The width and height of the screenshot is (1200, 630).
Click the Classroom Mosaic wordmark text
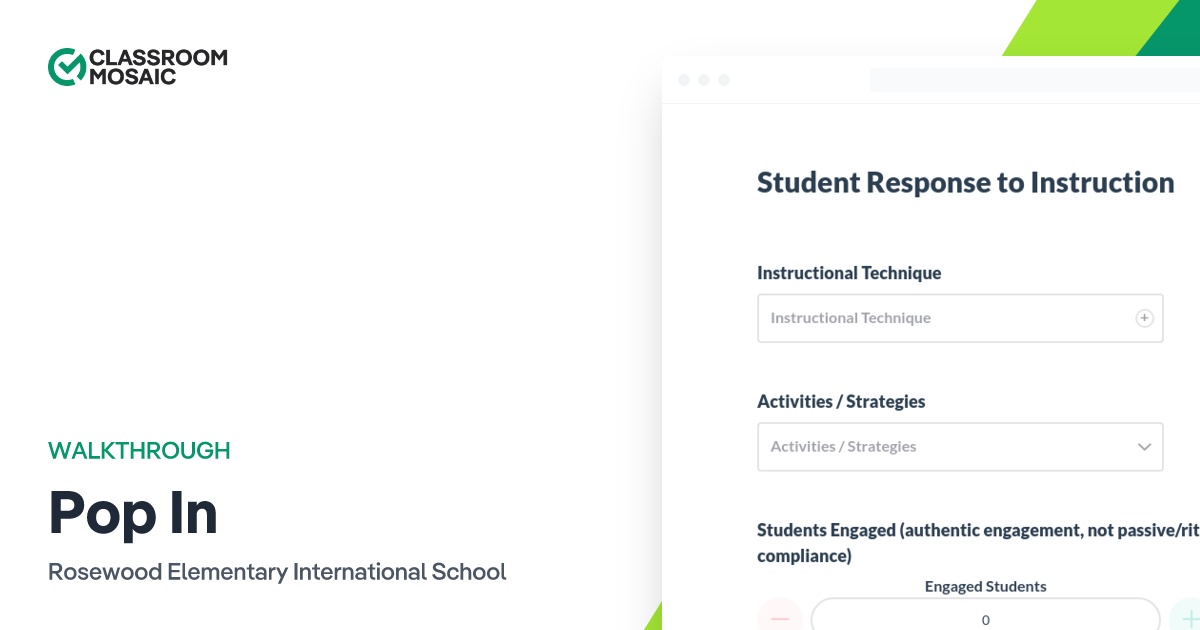click(x=157, y=66)
